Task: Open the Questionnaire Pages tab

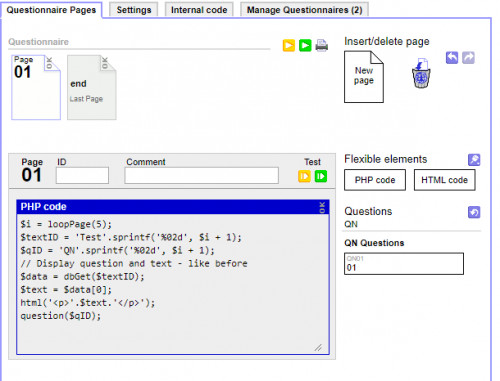Action: coord(51,10)
